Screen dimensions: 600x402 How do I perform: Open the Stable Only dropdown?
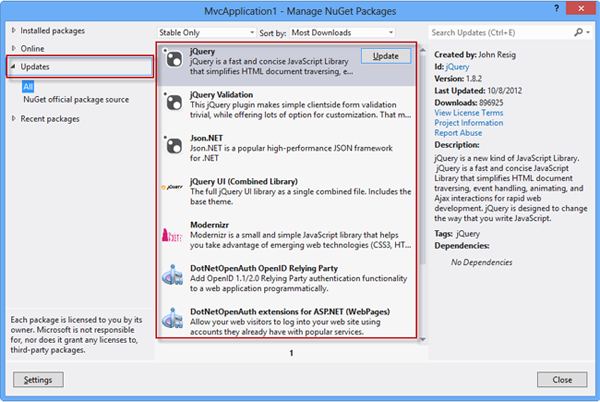point(206,33)
